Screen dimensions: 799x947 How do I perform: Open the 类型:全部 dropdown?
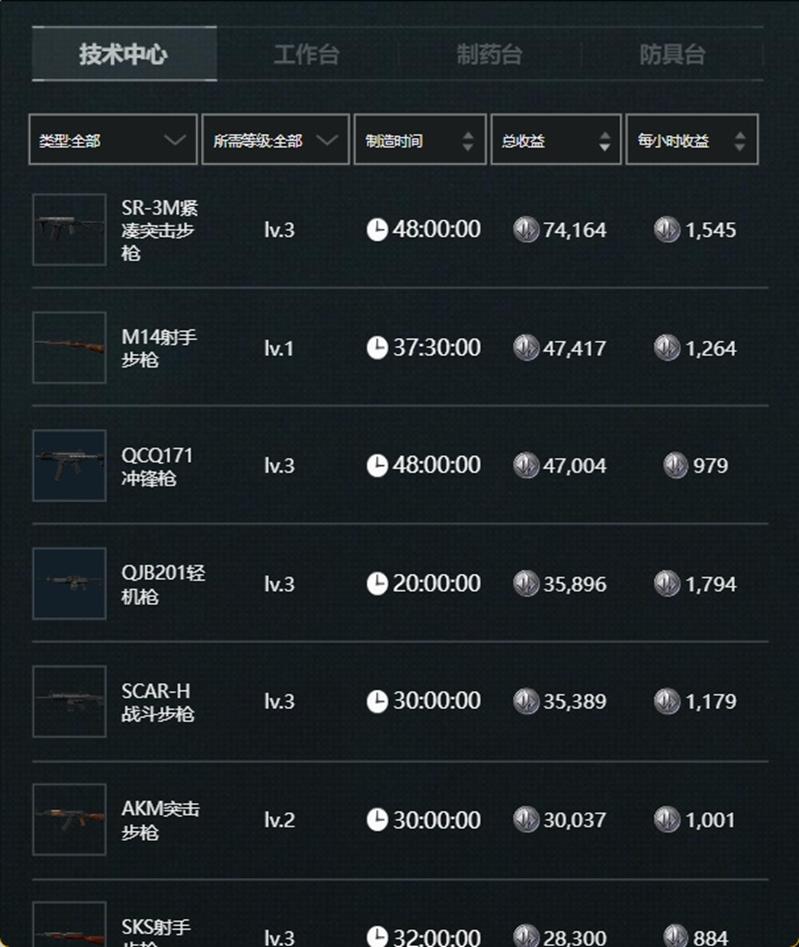pyautogui.click(x=112, y=140)
